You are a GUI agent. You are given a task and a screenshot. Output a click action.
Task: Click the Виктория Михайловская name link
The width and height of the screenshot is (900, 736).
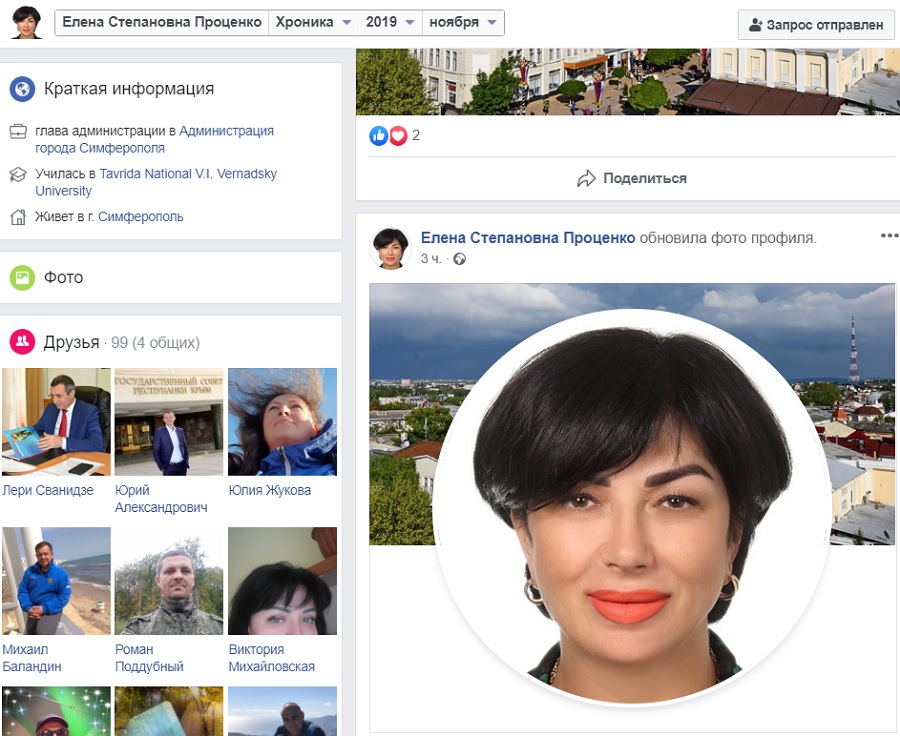[x=271, y=658]
